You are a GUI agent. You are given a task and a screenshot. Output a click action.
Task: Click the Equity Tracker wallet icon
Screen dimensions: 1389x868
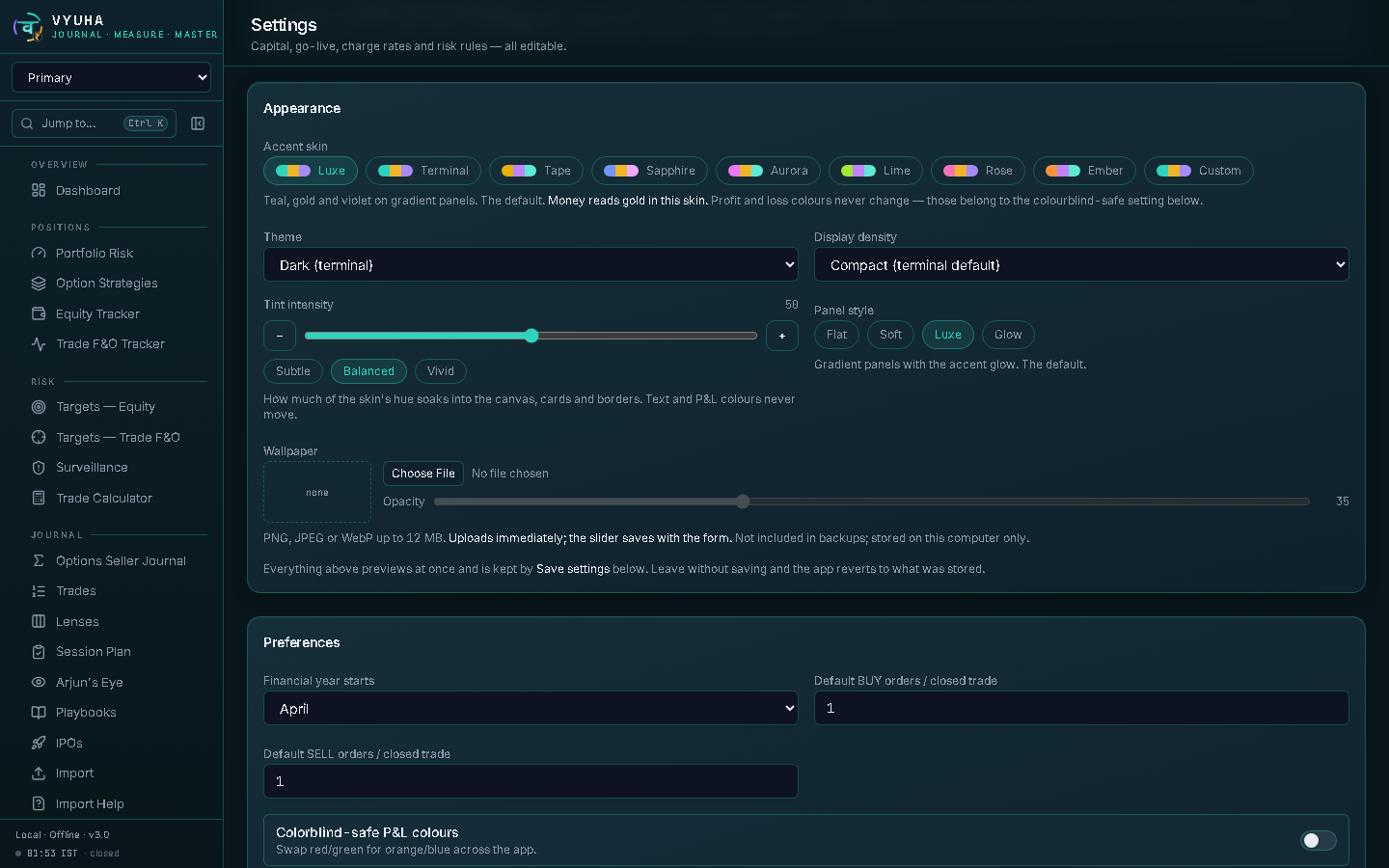coord(39,313)
